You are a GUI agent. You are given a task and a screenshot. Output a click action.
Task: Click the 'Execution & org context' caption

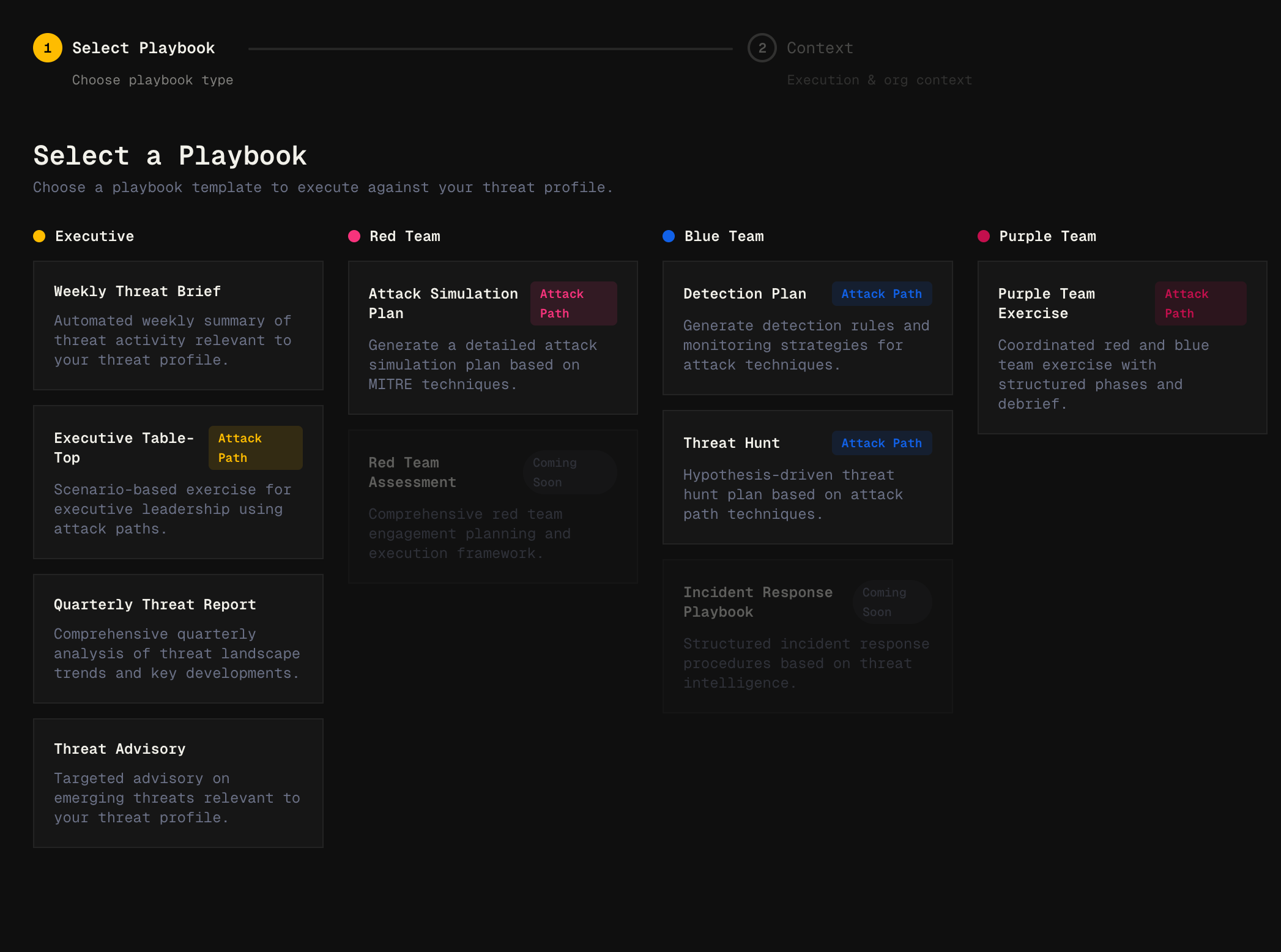point(880,80)
